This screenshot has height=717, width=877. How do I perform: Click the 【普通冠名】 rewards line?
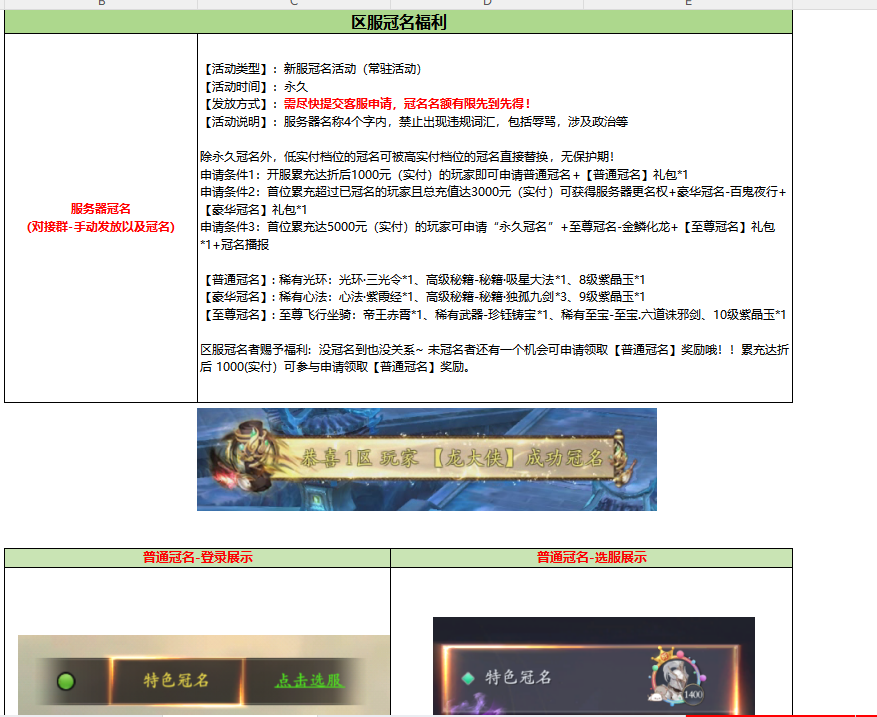(x=423, y=280)
